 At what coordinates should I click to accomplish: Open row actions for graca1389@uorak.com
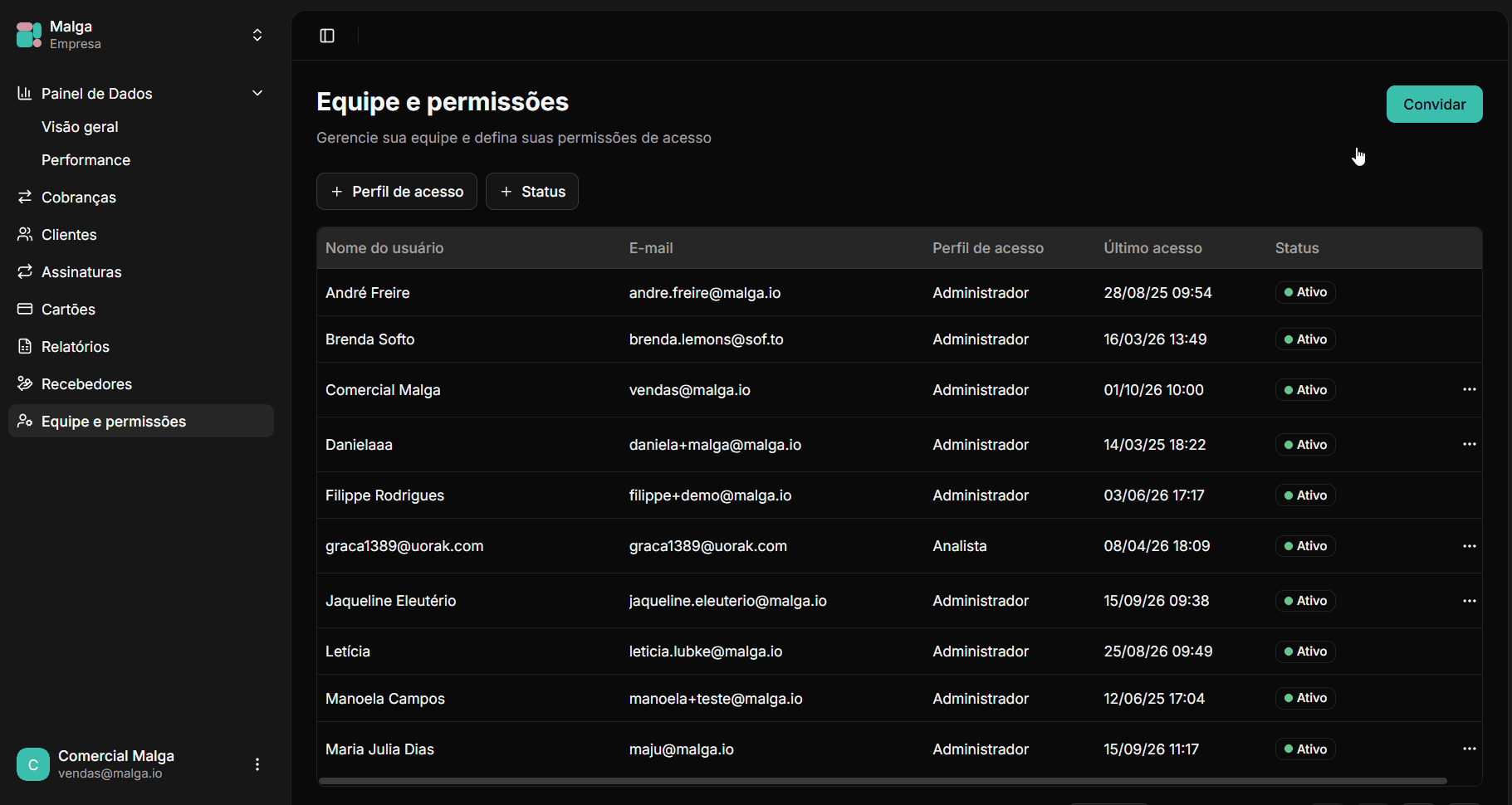click(x=1469, y=546)
